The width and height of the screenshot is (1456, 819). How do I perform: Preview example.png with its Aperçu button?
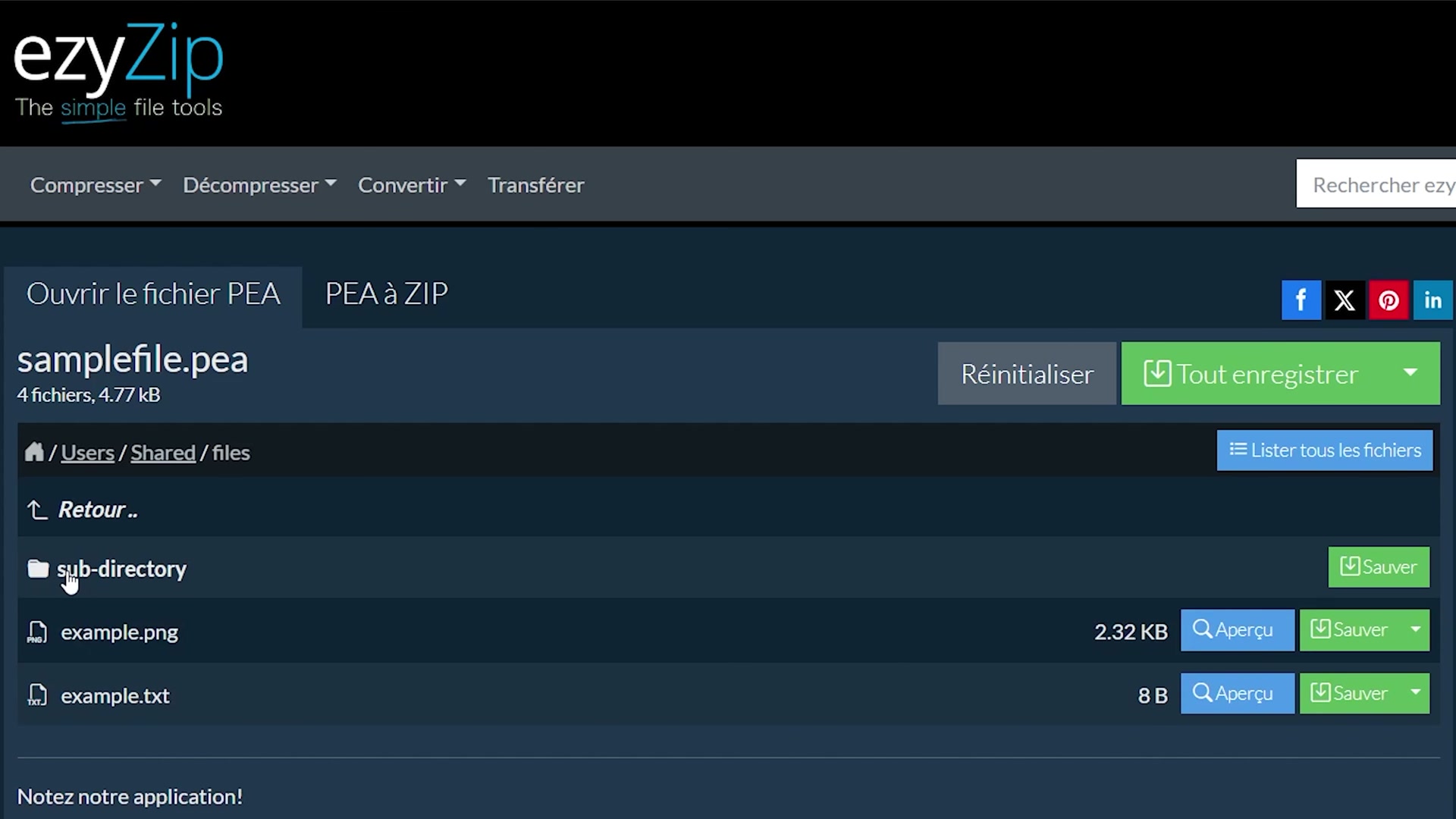tap(1237, 630)
